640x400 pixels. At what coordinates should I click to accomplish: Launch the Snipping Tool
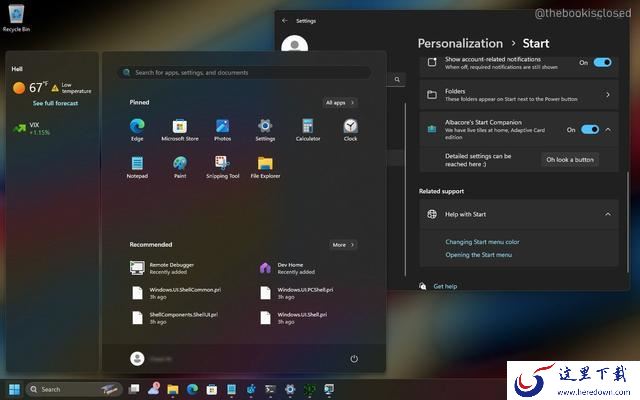[x=222, y=167]
